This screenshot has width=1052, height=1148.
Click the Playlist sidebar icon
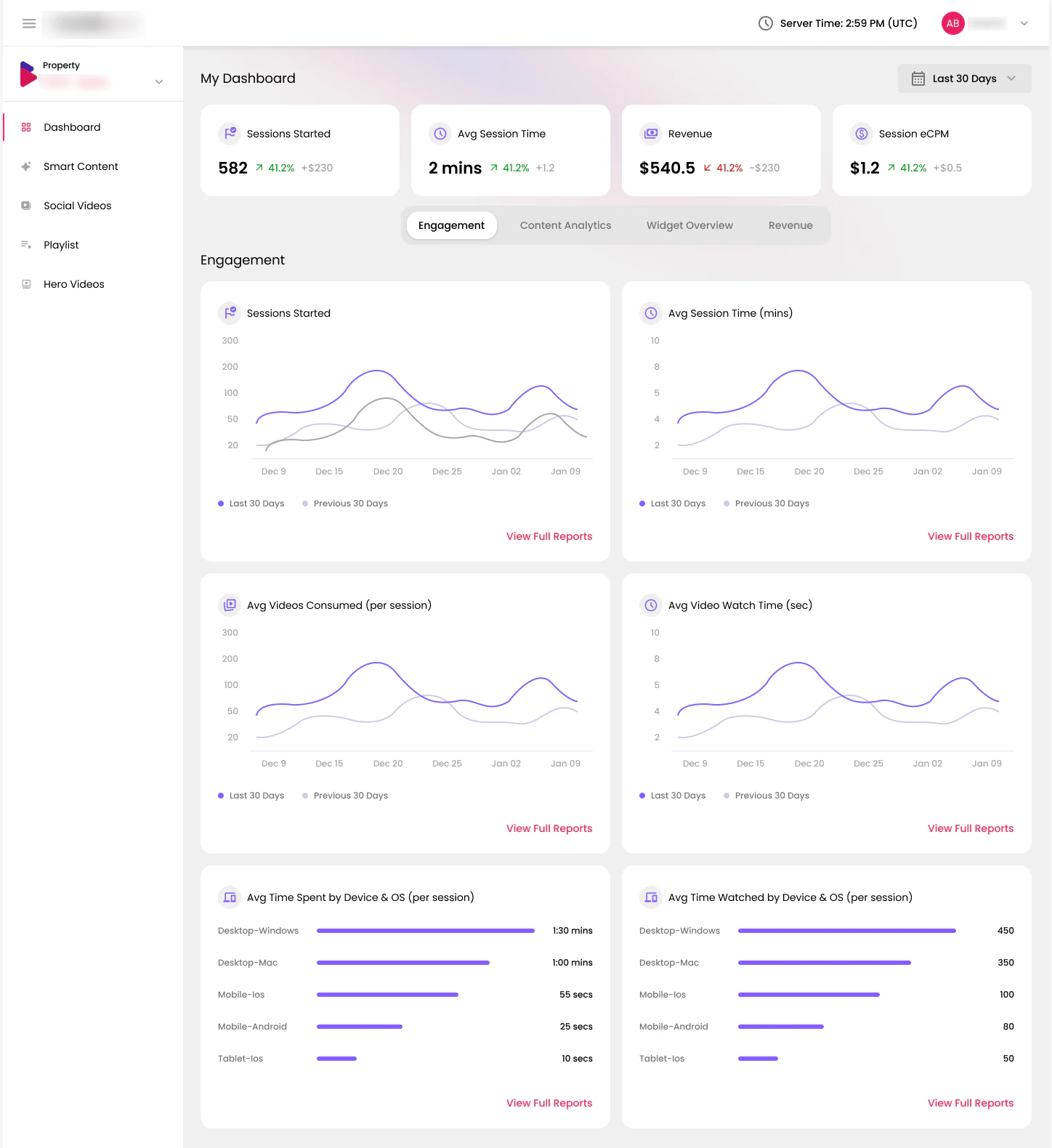(x=26, y=245)
